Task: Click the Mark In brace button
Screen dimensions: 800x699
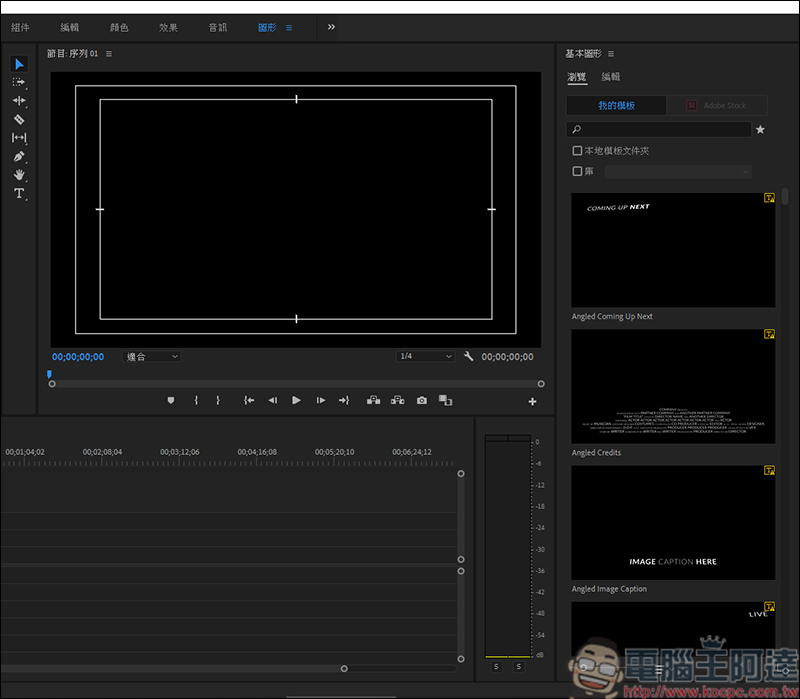Action: tap(196, 401)
